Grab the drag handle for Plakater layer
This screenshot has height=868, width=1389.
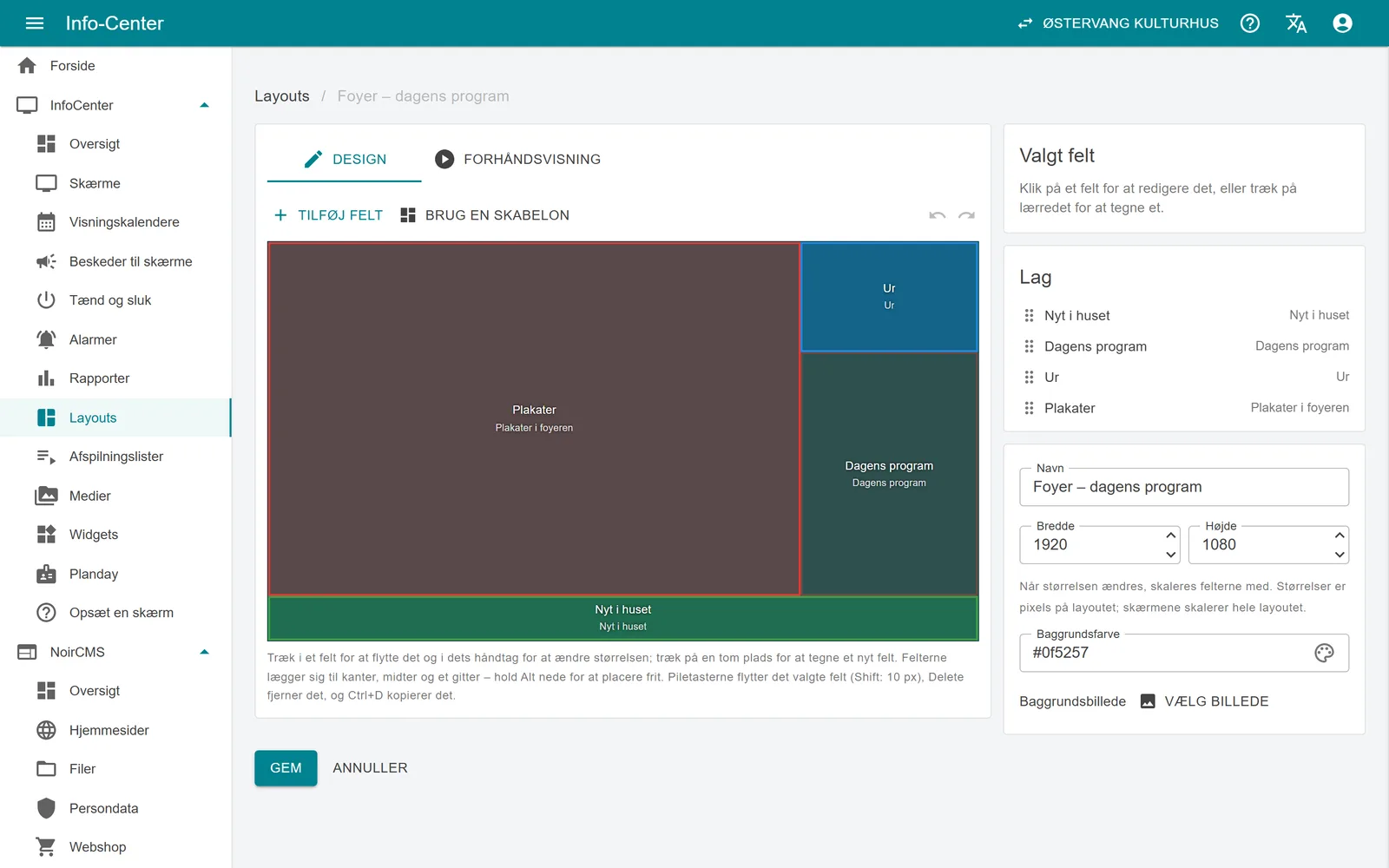(1029, 408)
